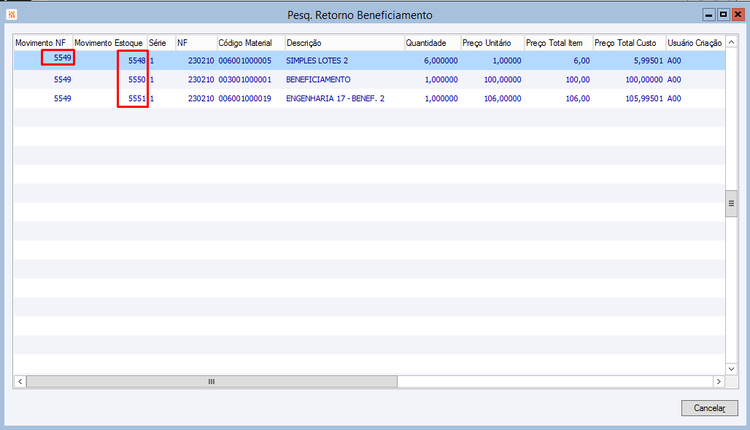Click total cost value 5,99501

pos(648,61)
